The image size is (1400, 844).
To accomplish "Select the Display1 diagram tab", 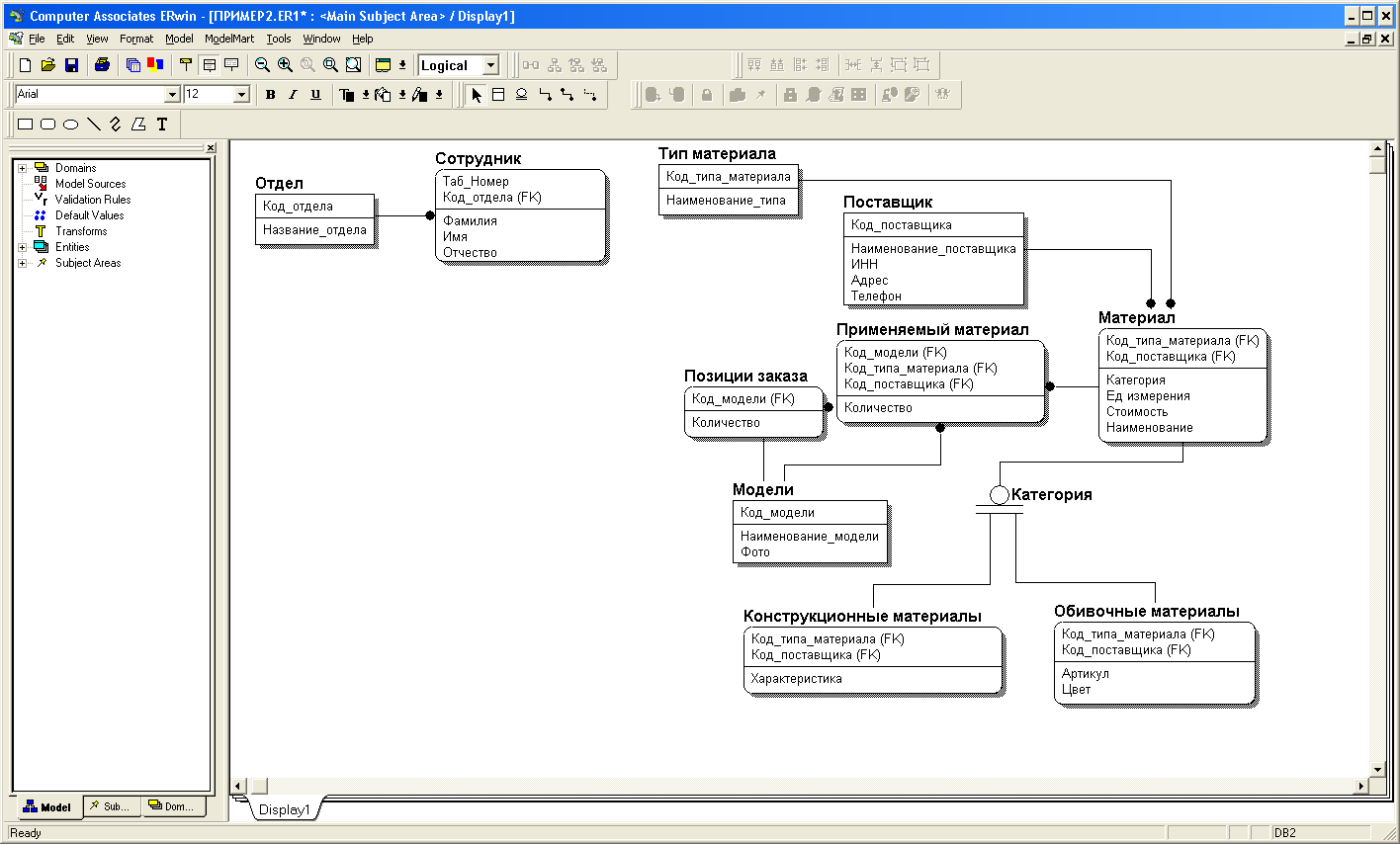I will tap(285, 809).
